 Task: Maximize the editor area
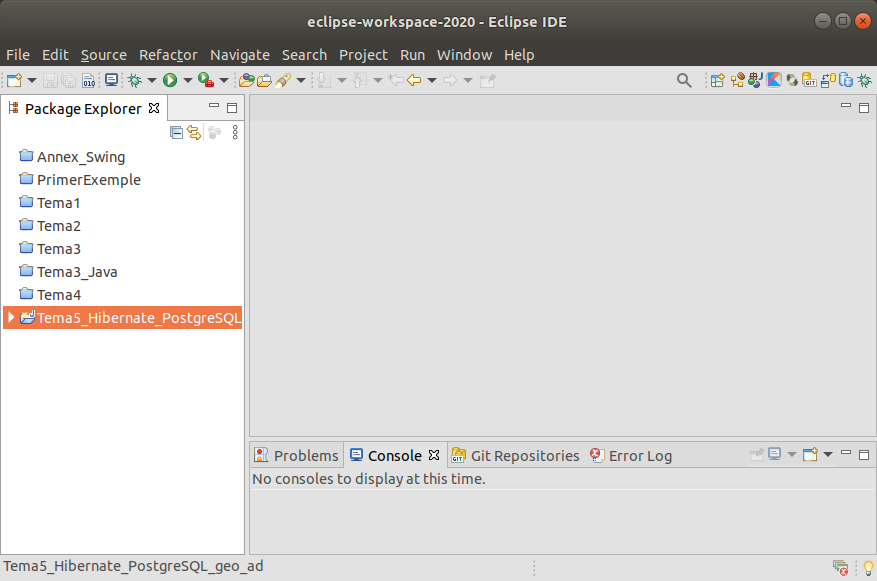(x=864, y=108)
